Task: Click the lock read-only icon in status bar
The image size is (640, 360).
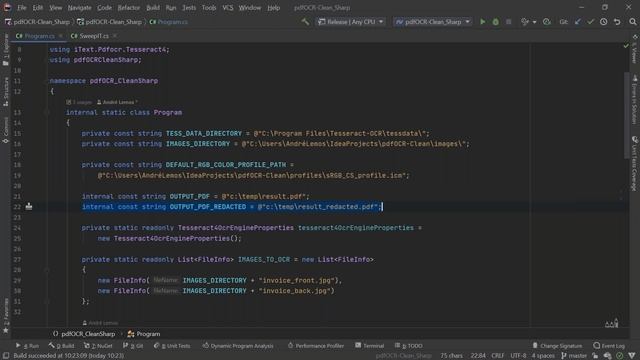Action: click(596, 356)
